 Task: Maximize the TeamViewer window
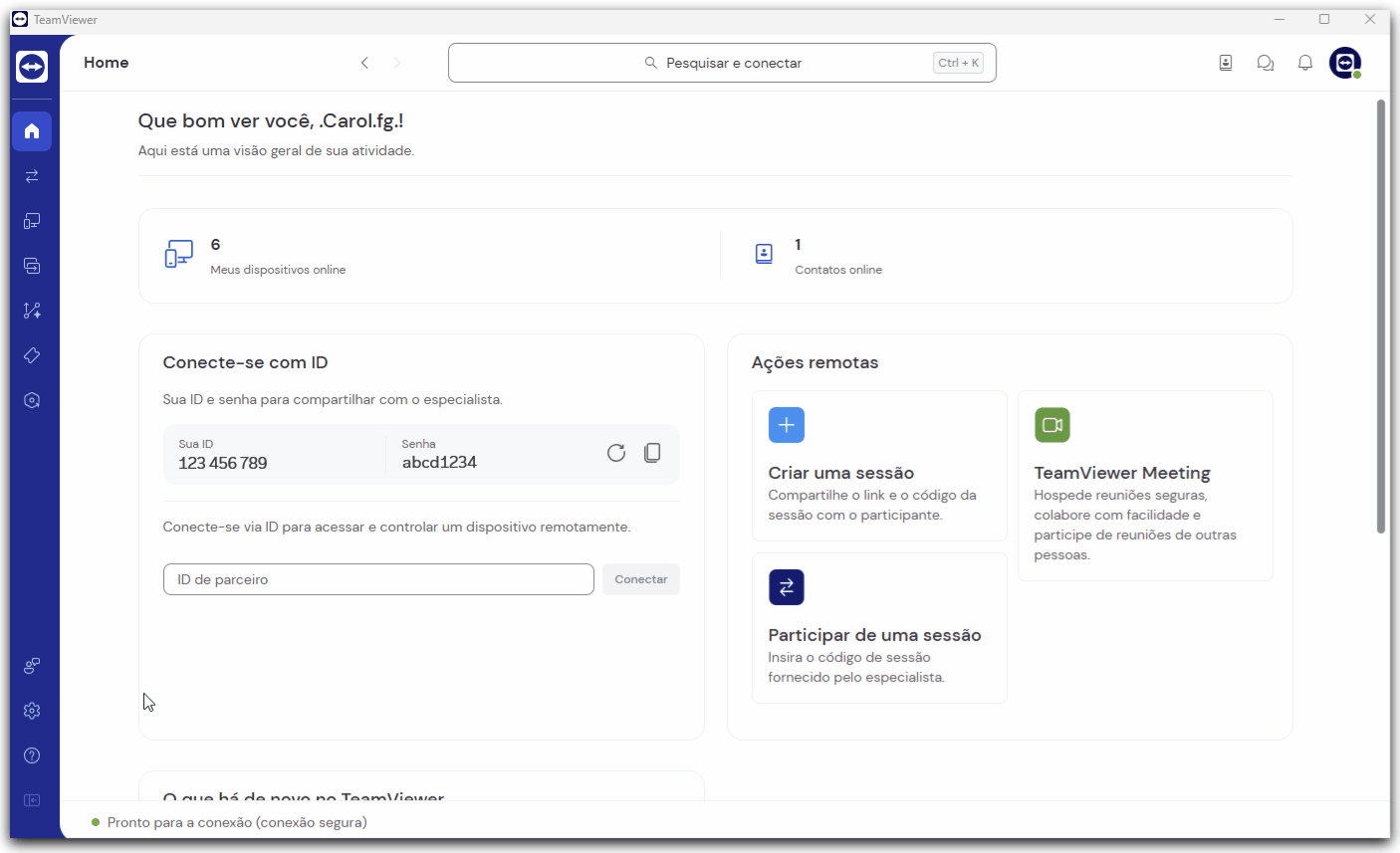[1324, 19]
